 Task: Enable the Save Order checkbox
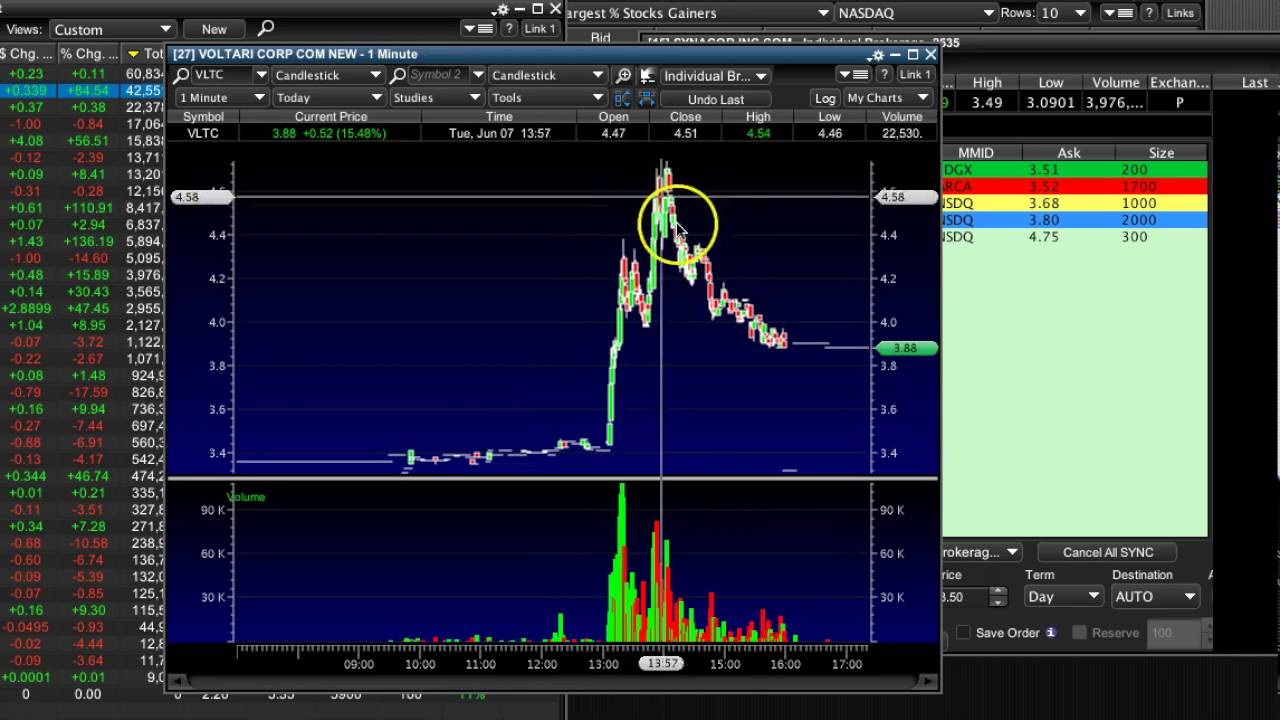[964, 632]
